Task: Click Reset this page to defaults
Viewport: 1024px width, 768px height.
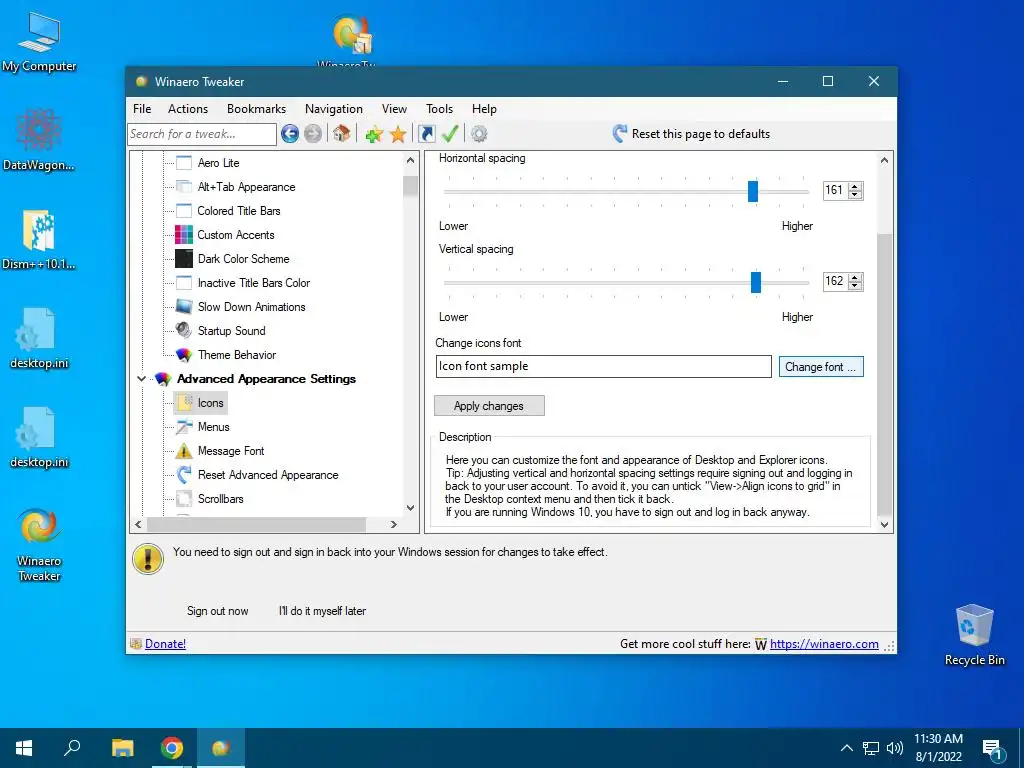Action: [691, 134]
